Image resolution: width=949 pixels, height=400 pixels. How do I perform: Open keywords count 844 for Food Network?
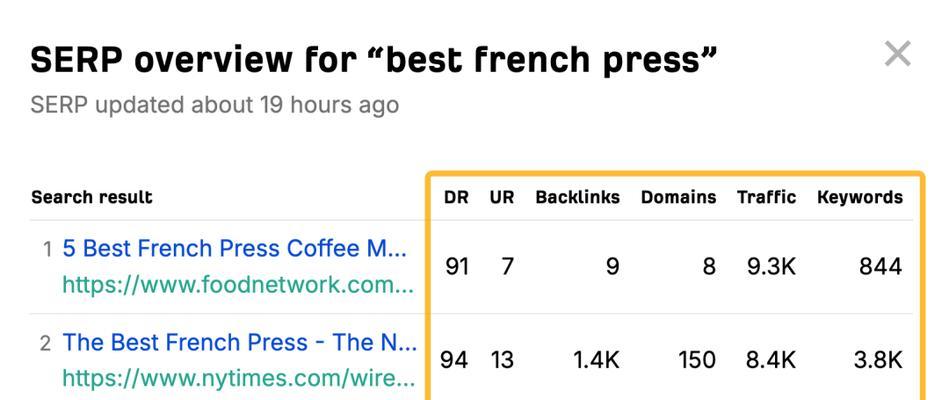click(x=881, y=266)
